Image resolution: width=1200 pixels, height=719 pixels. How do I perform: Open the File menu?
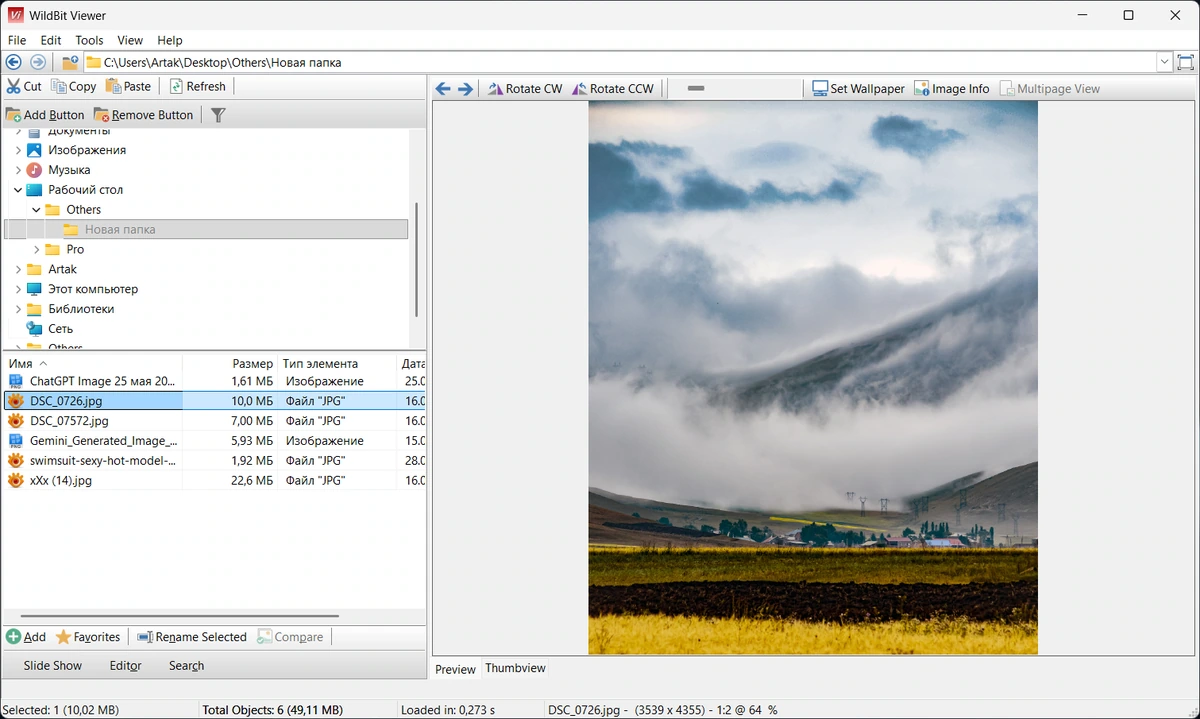[x=17, y=40]
